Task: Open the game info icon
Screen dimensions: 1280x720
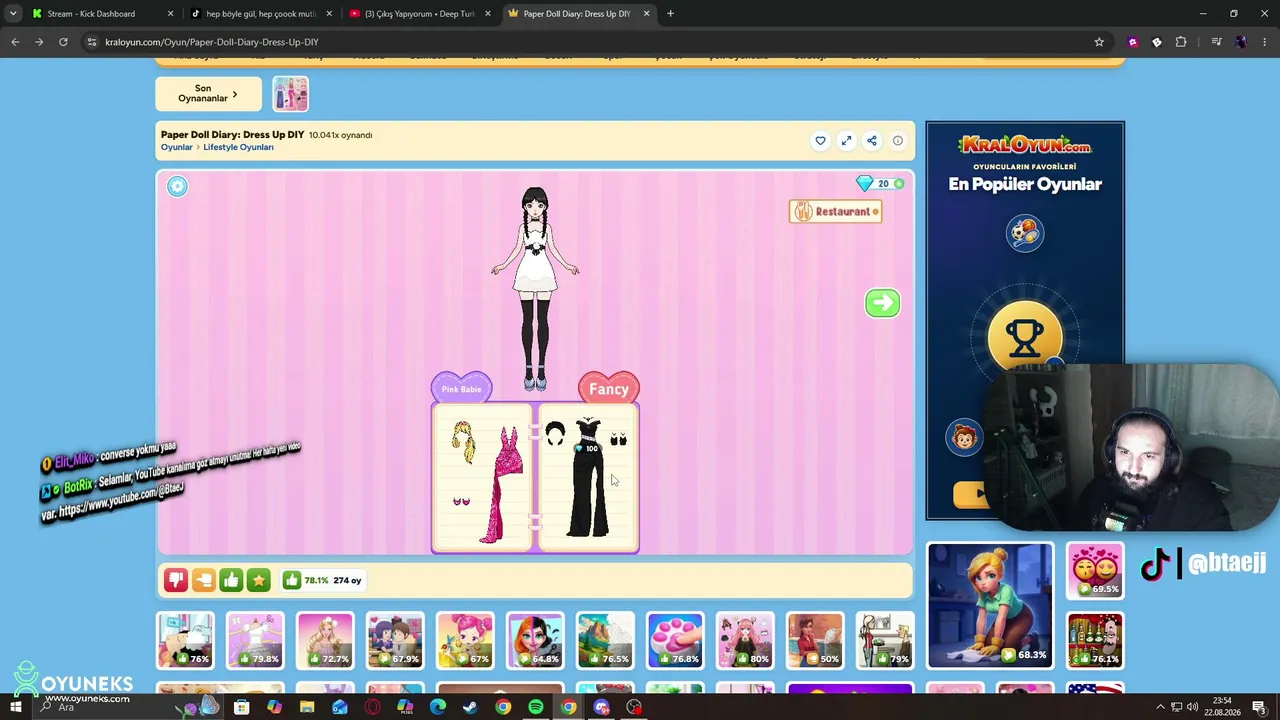Action: tap(898, 141)
